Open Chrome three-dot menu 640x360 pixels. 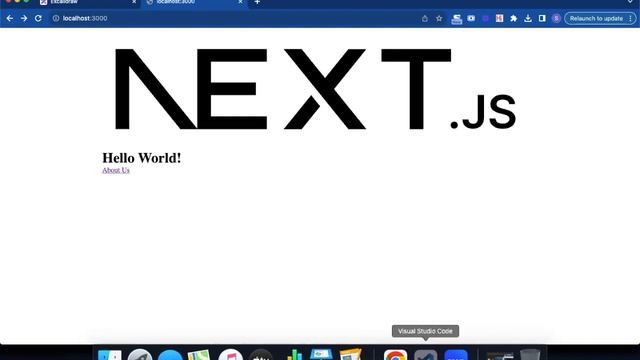click(x=631, y=18)
